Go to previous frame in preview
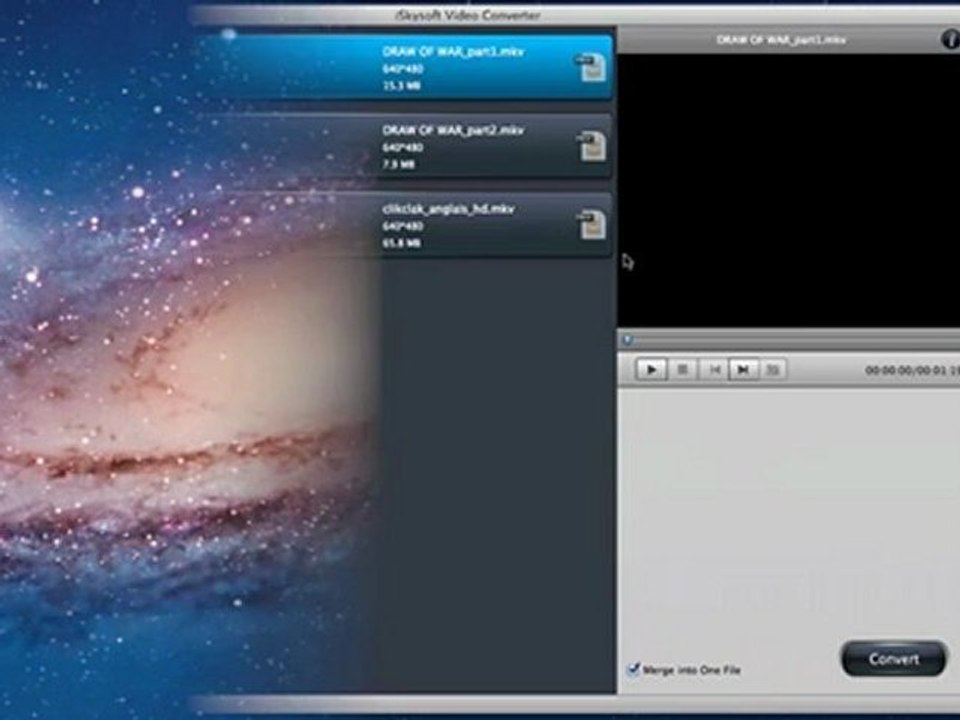This screenshot has width=960, height=720. coord(713,370)
